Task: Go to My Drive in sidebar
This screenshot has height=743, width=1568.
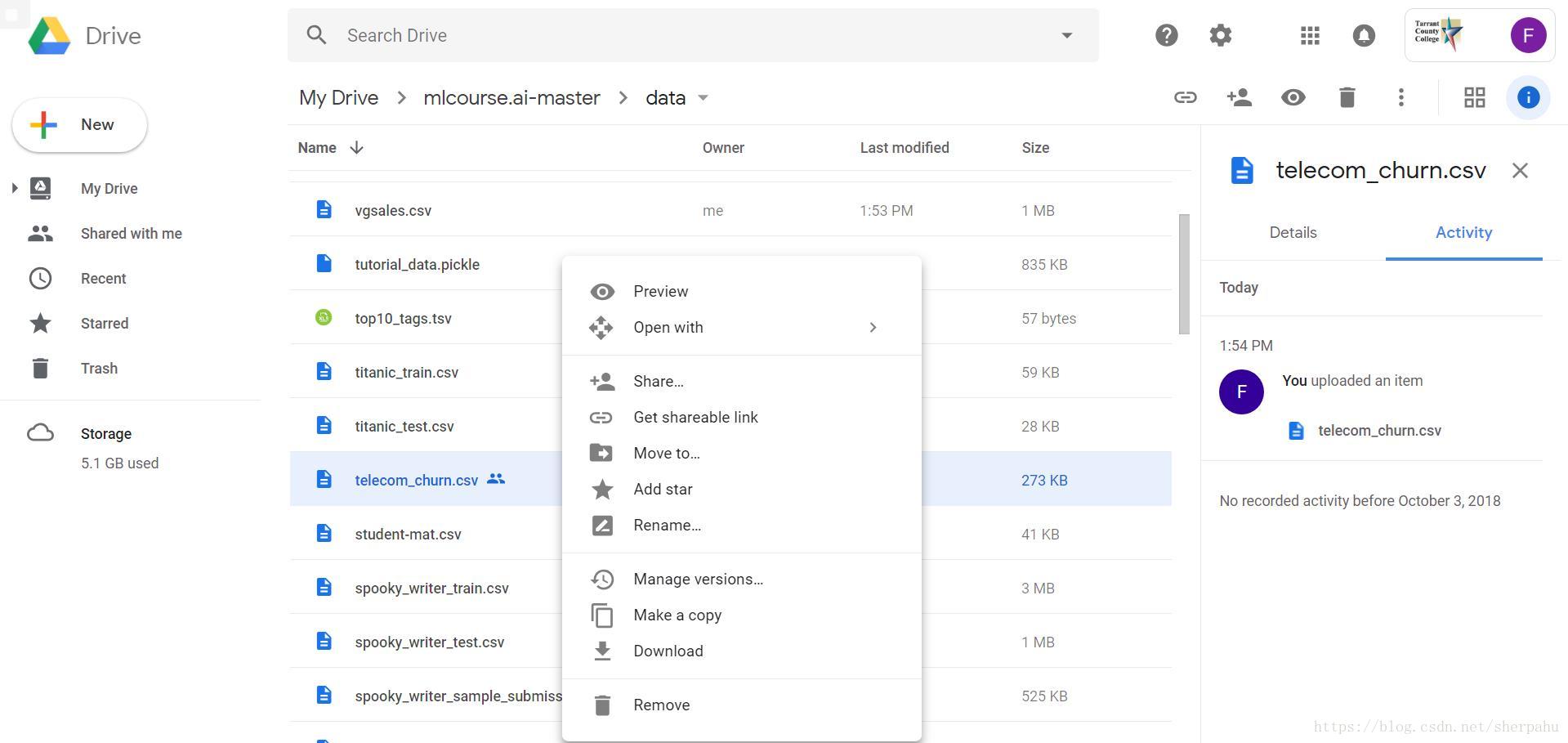Action: pyautogui.click(x=109, y=188)
